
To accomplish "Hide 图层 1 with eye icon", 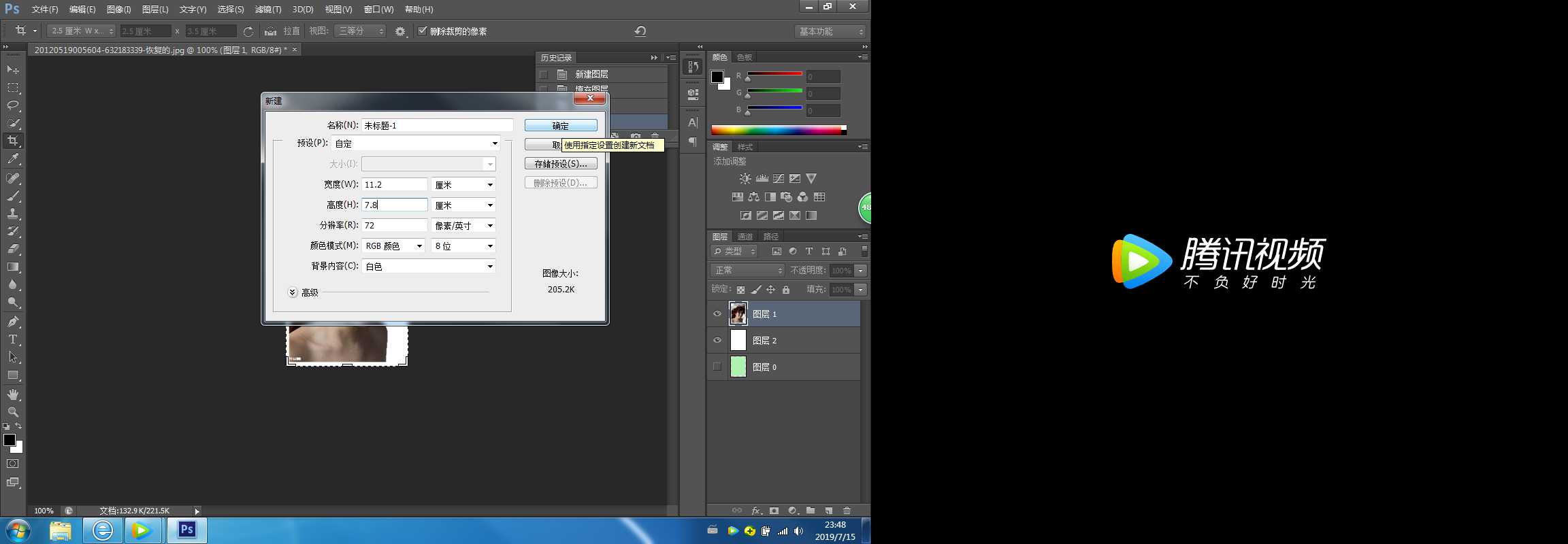I will tap(717, 314).
